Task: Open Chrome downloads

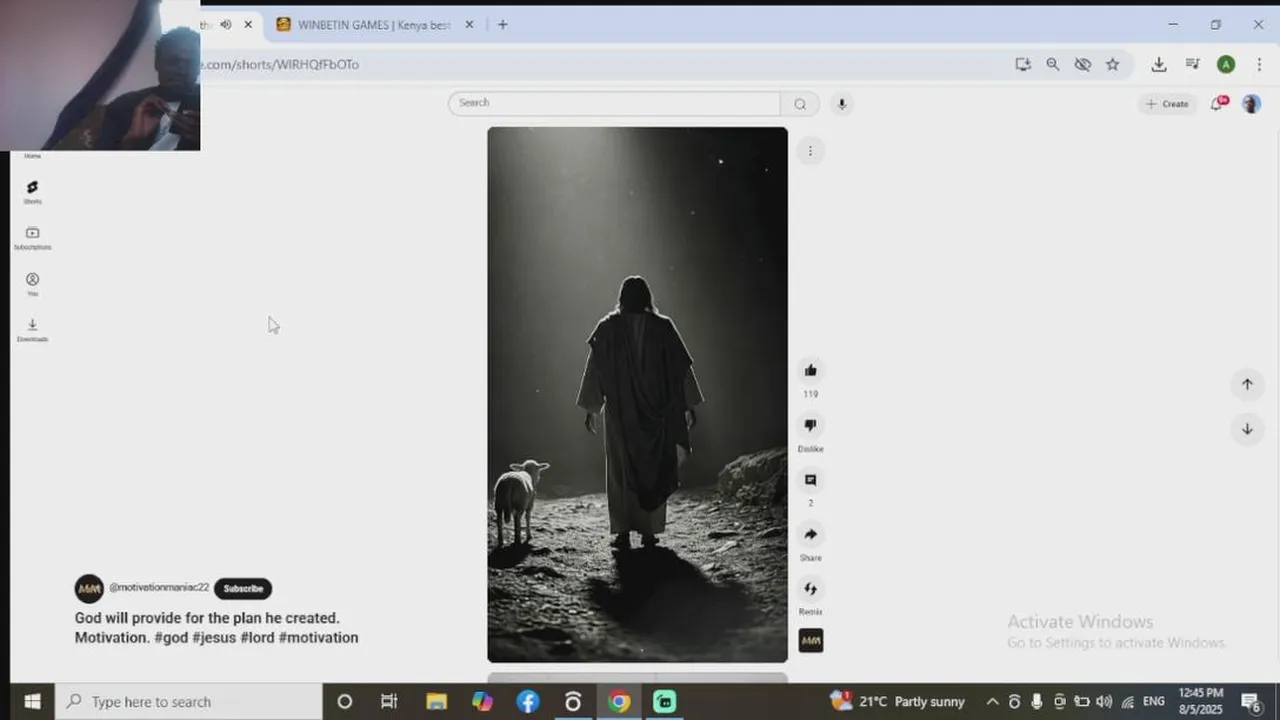Action: [x=1159, y=64]
